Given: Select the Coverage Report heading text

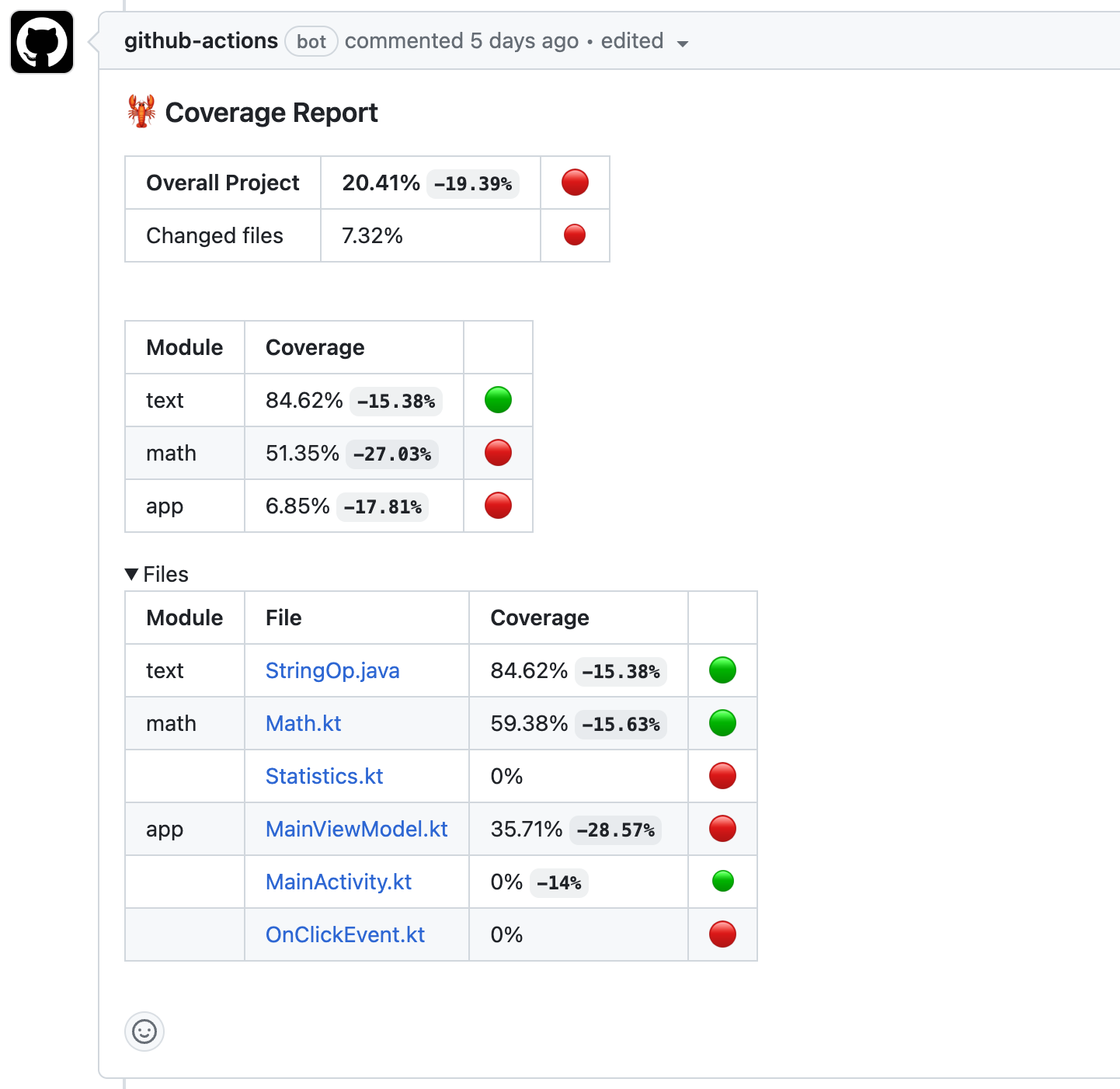Looking at the screenshot, I should 271,113.
